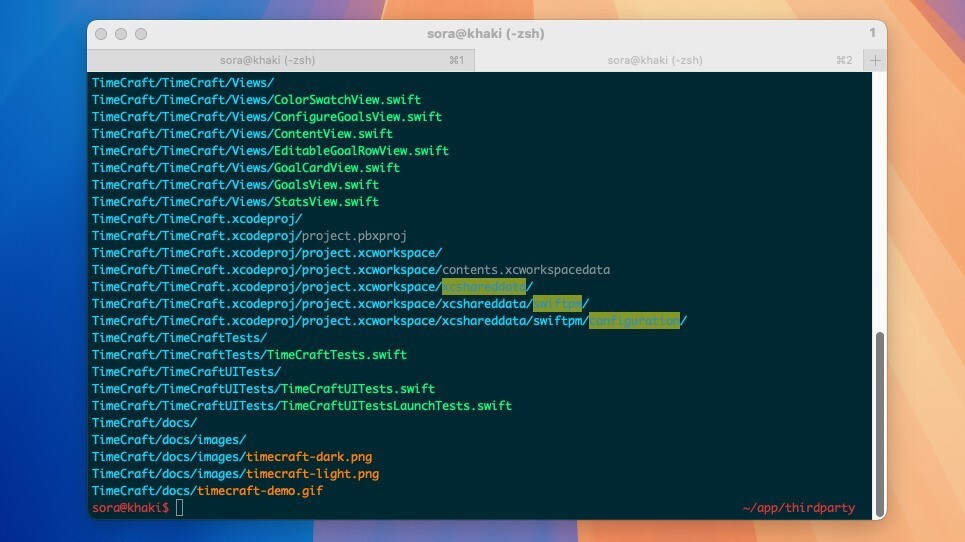Close the terminal window via the red button
Image resolution: width=965 pixels, height=542 pixels.
[x=101, y=34]
